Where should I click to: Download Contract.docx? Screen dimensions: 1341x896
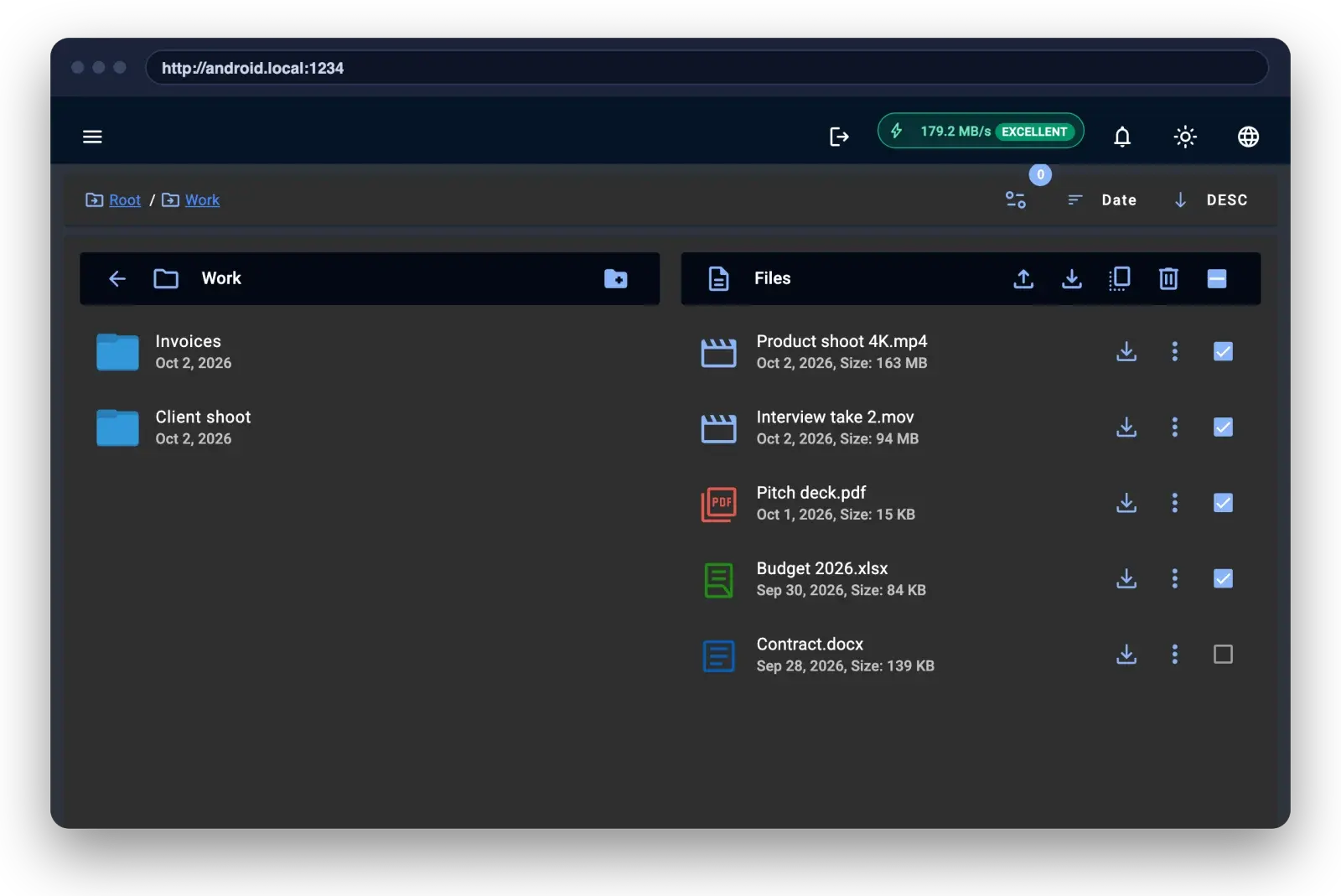tap(1126, 654)
